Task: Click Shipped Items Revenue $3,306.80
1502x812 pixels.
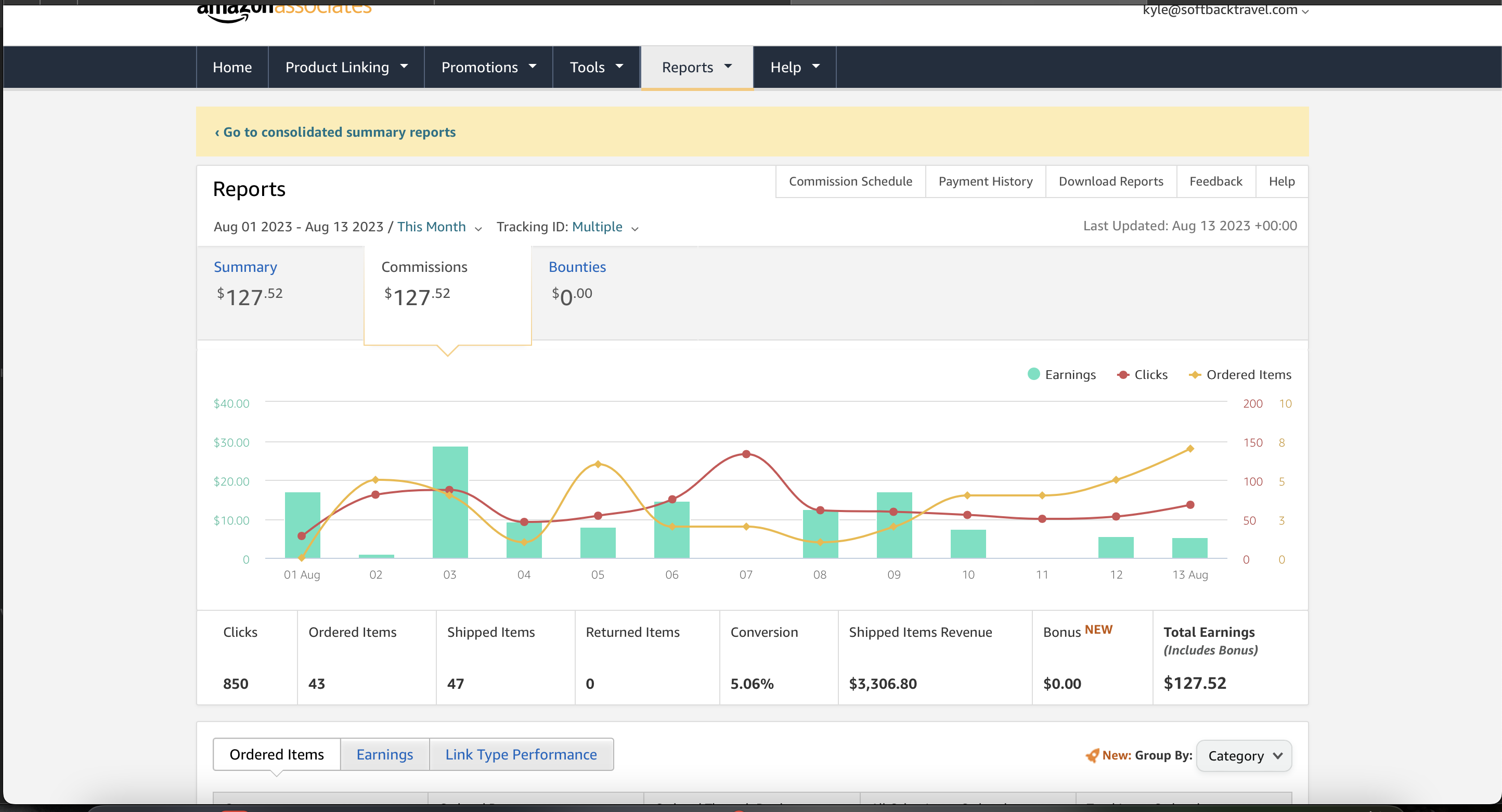Action: coord(883,683)
